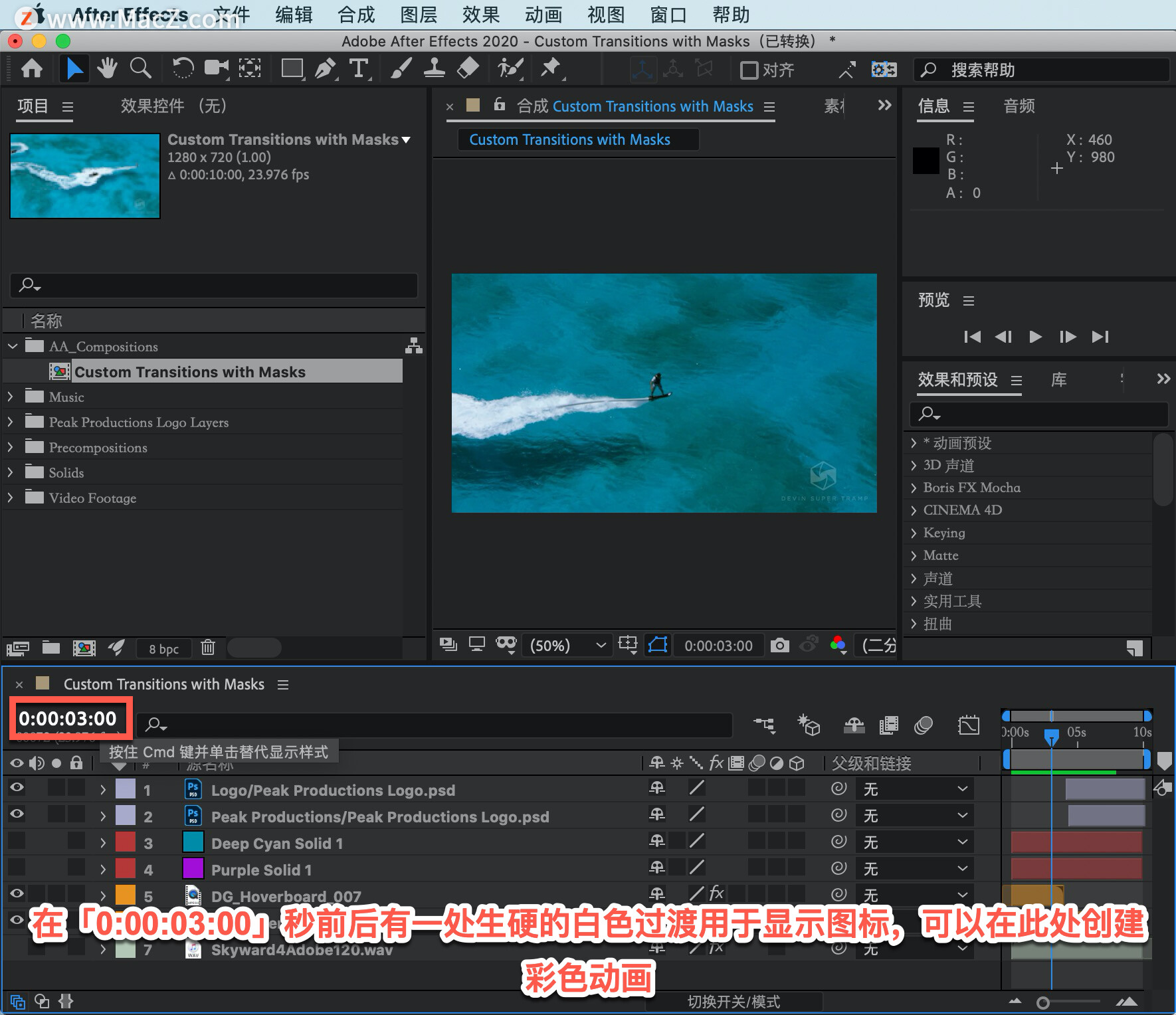Create a new folder in Project panel
This screenshot has width=1176, height=1015.
point(51,648)
